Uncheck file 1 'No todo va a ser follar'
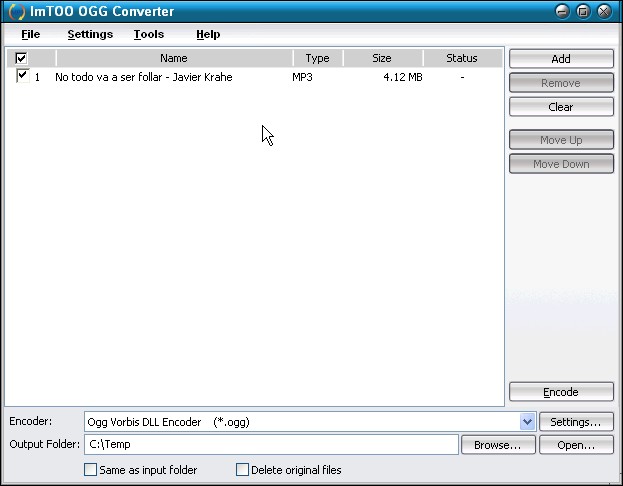The width and height of the screenshot is (623, 486). point(23,76)
